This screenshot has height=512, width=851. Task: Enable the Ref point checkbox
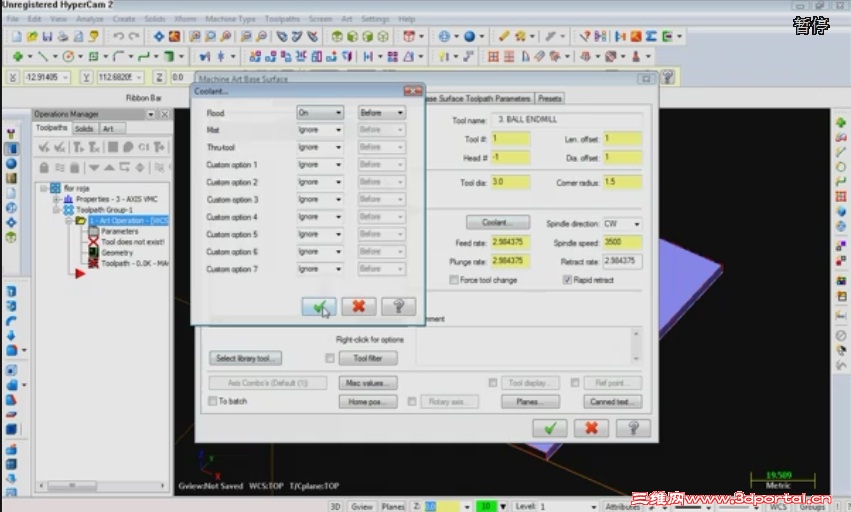pyautogui.click(x=575, y=383)
